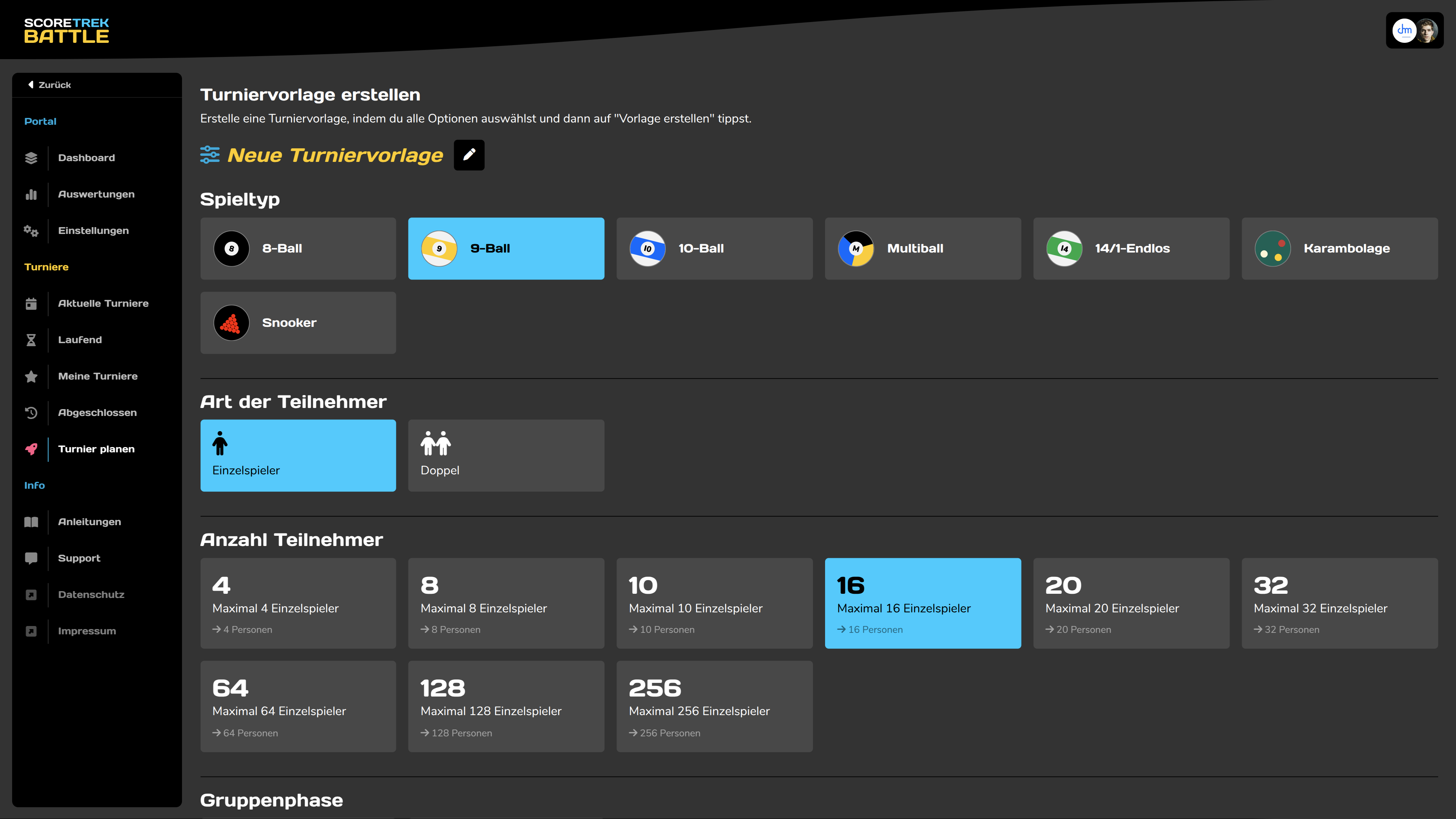Click the ScoreTrek Battle logo
1456x819 pixels.
[x=66, y=30]
